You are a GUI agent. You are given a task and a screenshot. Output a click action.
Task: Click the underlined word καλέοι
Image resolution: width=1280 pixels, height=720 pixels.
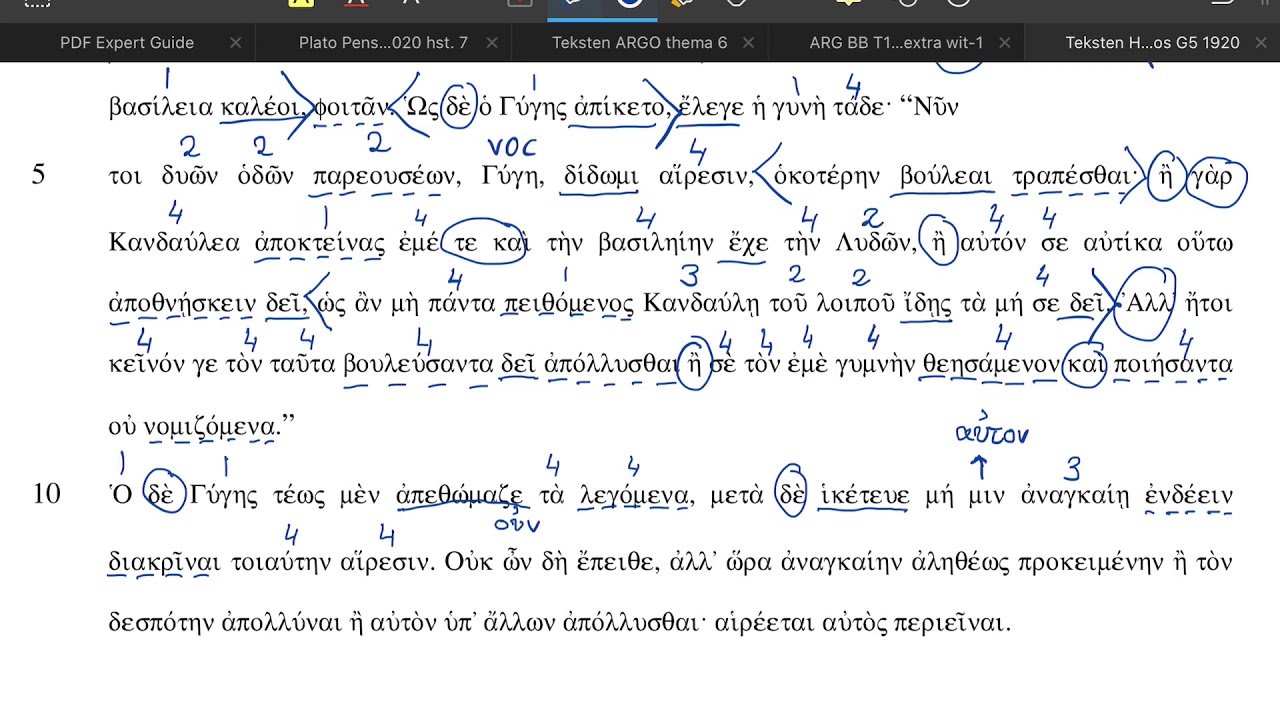click(261, 108)
